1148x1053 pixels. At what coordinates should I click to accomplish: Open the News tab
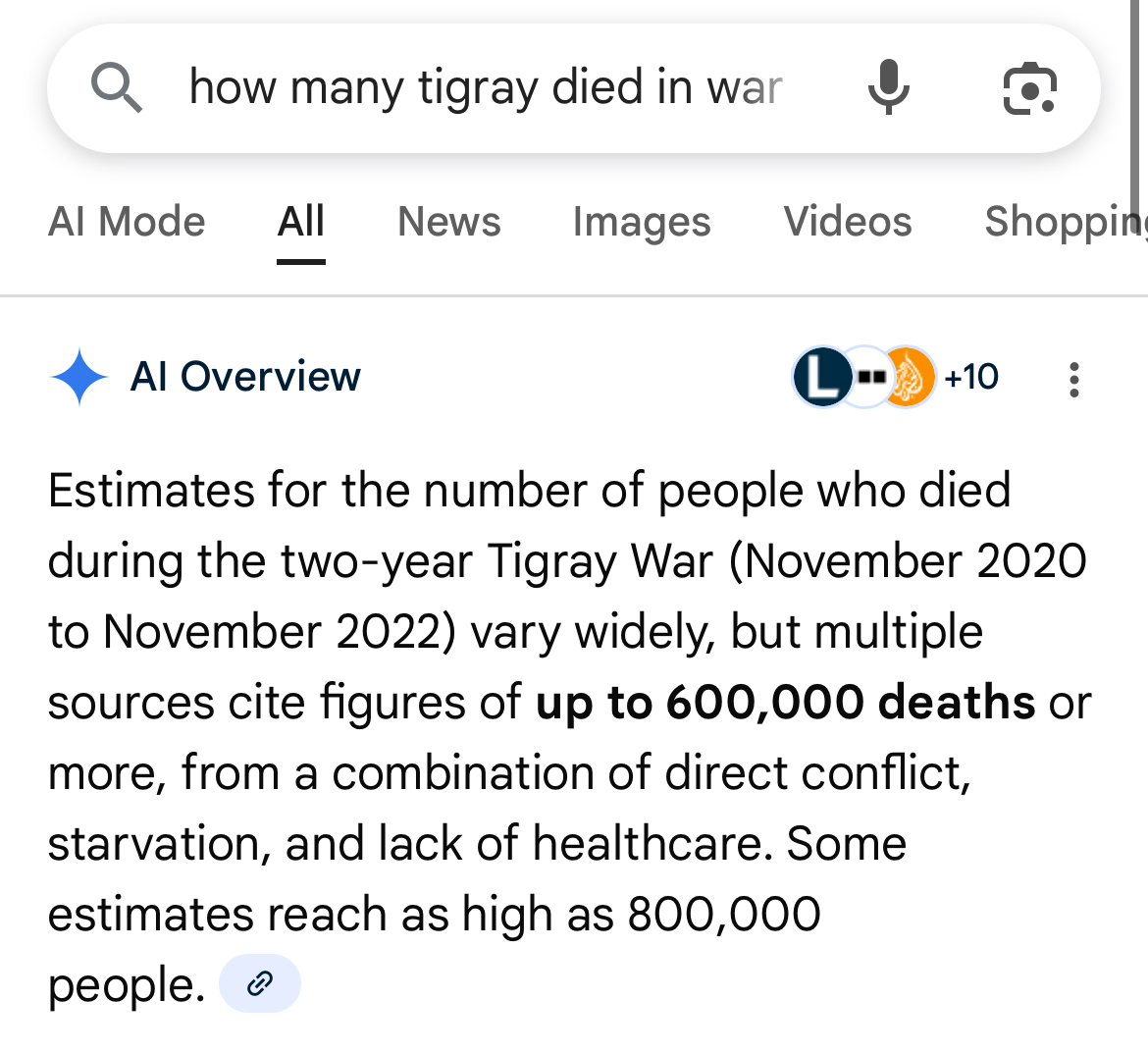(x=448, y=222)
